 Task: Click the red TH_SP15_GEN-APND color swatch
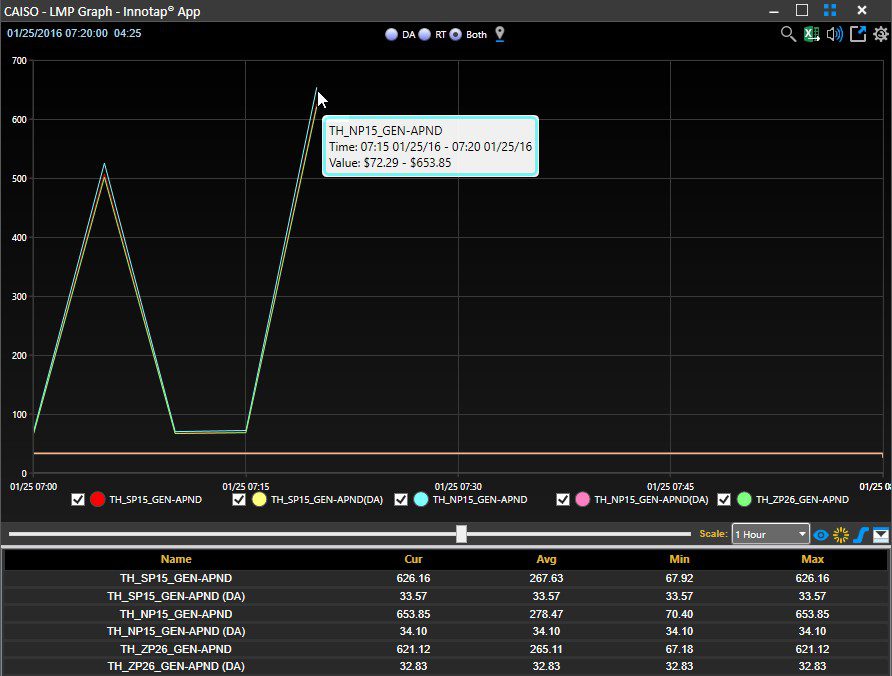[x=97, y=500]
